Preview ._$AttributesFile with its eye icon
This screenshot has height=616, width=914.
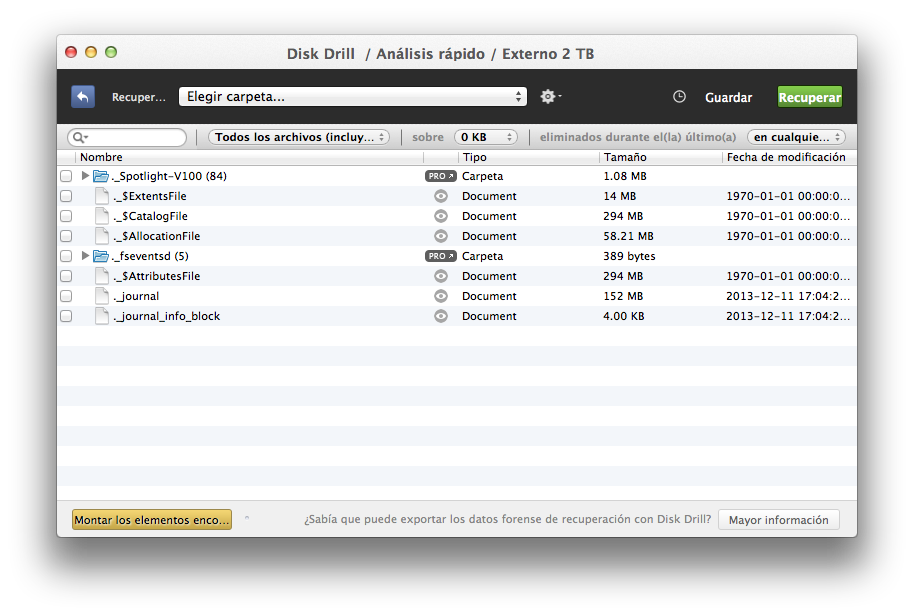click(441, 276)
